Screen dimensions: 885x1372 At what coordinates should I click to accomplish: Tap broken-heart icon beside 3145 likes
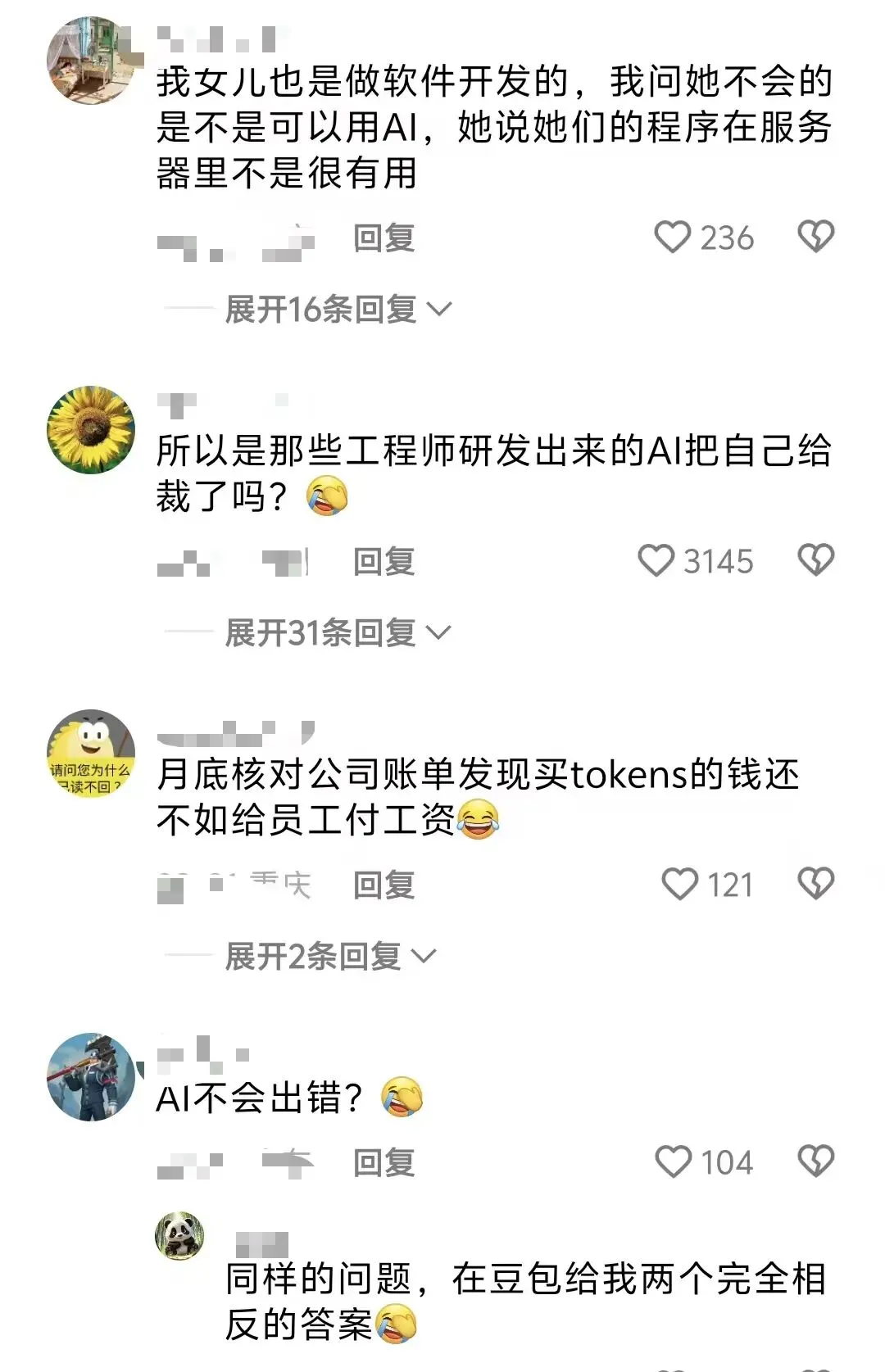coord(815,561)
